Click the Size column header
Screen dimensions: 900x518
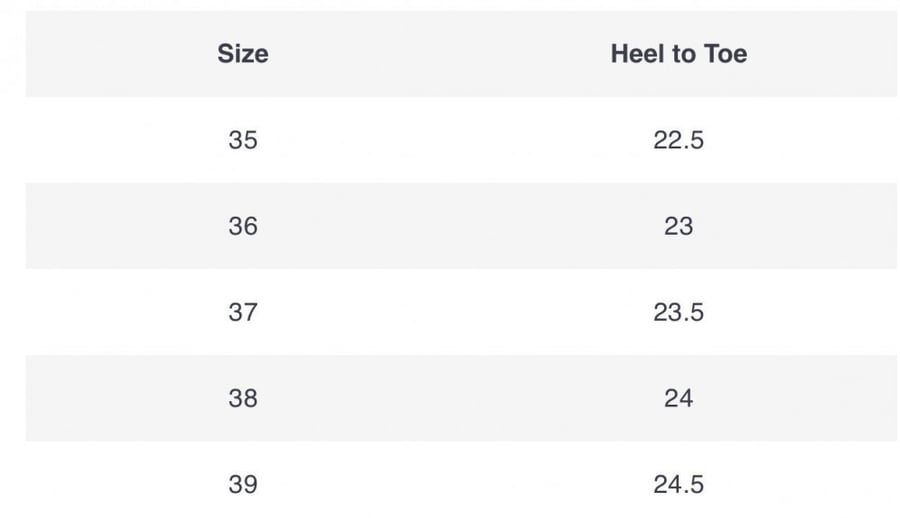click(243, 54)
